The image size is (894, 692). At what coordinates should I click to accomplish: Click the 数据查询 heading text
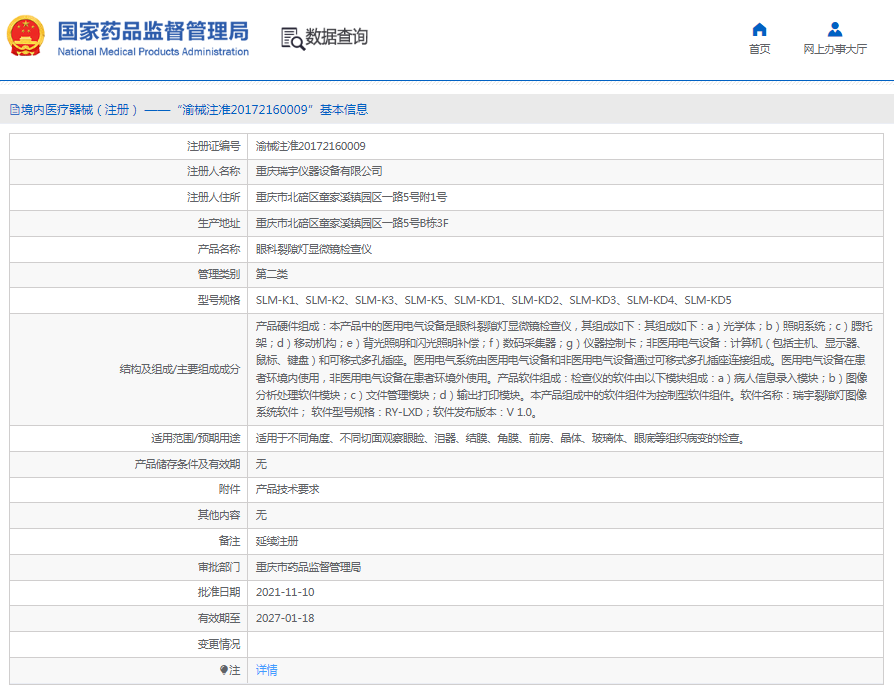(x=336, y=37)
